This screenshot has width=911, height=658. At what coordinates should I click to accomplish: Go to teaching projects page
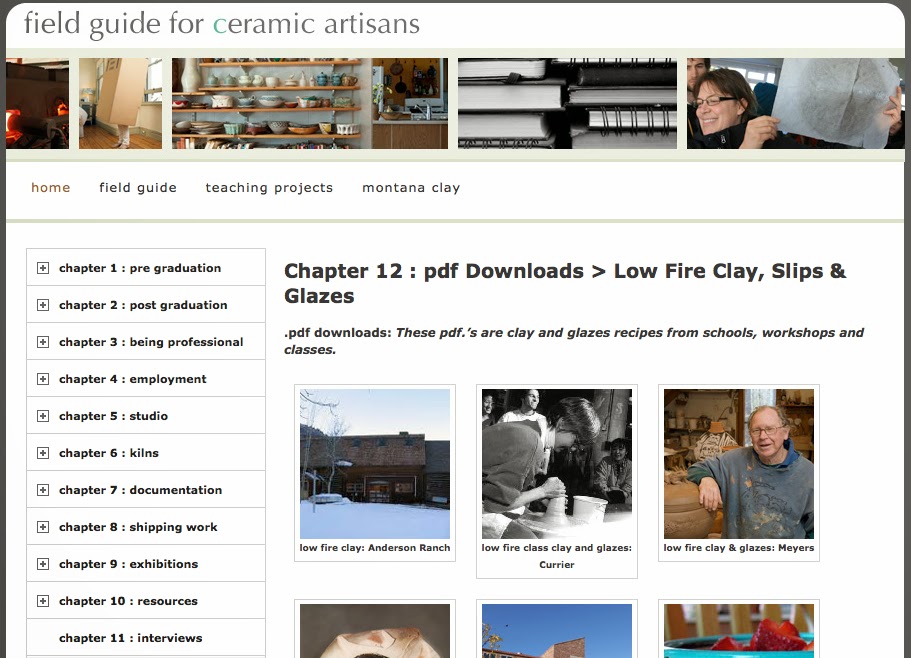click(x=269, y=188)
